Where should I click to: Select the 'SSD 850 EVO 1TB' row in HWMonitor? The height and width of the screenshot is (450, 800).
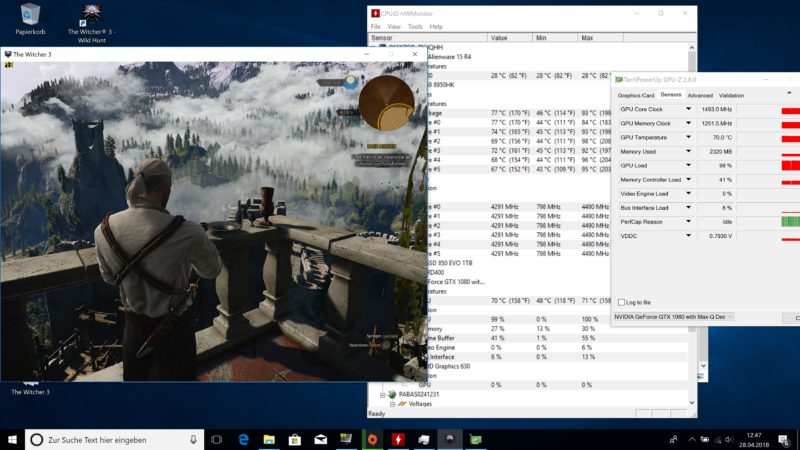450,263
